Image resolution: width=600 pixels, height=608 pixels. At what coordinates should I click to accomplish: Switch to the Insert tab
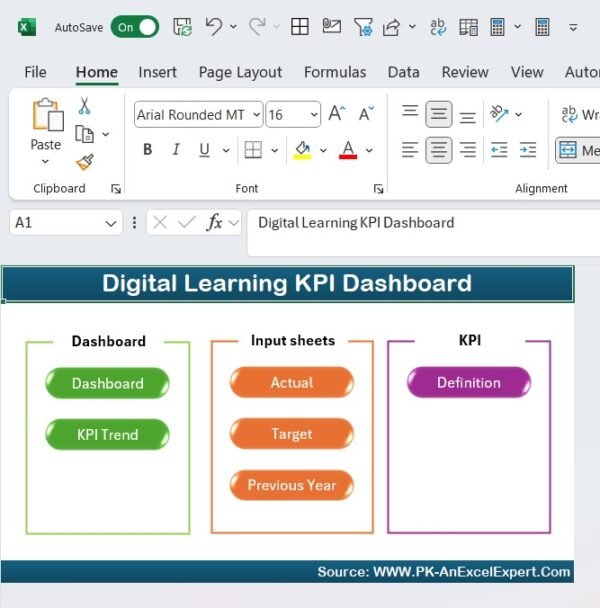[157, 72]
